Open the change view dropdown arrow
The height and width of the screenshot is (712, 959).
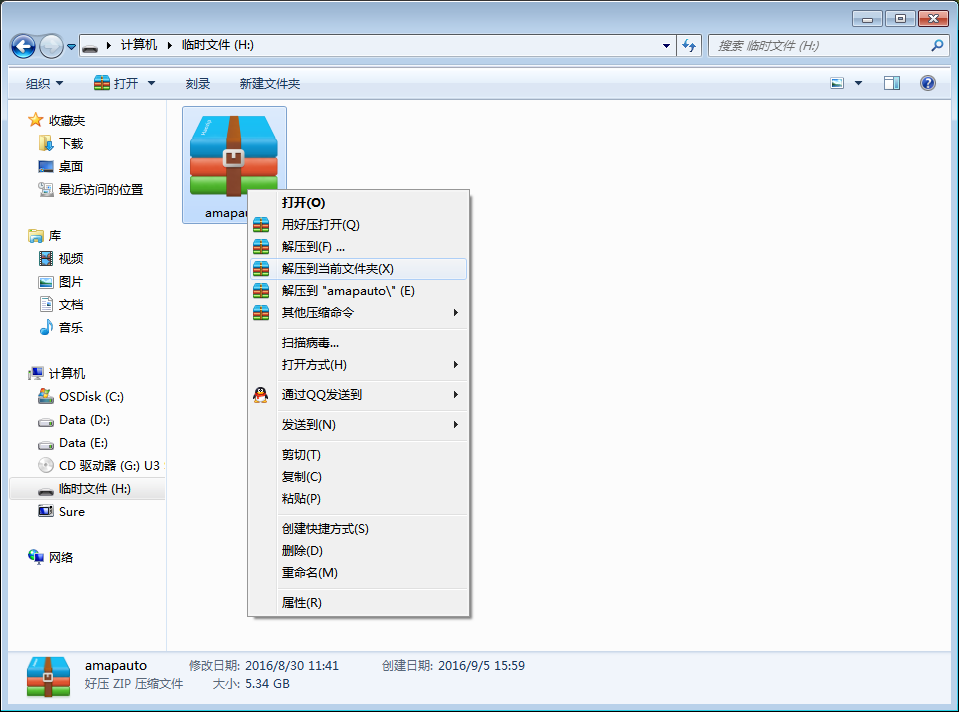pos(859,84)
